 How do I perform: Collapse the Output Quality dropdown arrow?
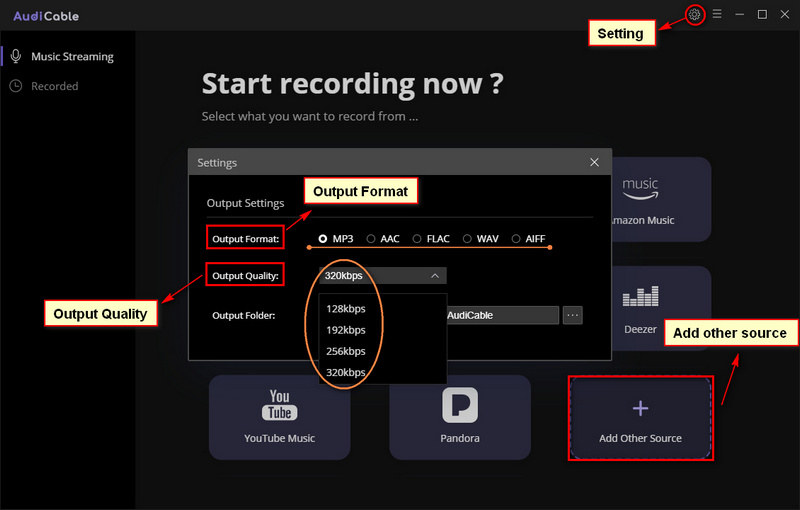pyautogui.click(x=435, y=276)
